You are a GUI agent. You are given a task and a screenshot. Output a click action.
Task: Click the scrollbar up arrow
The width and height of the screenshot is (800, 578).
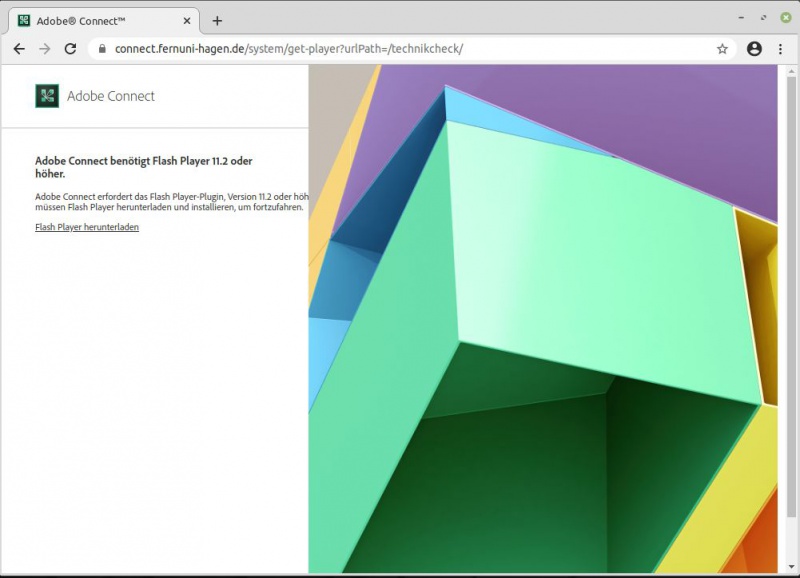pos(791,70)
